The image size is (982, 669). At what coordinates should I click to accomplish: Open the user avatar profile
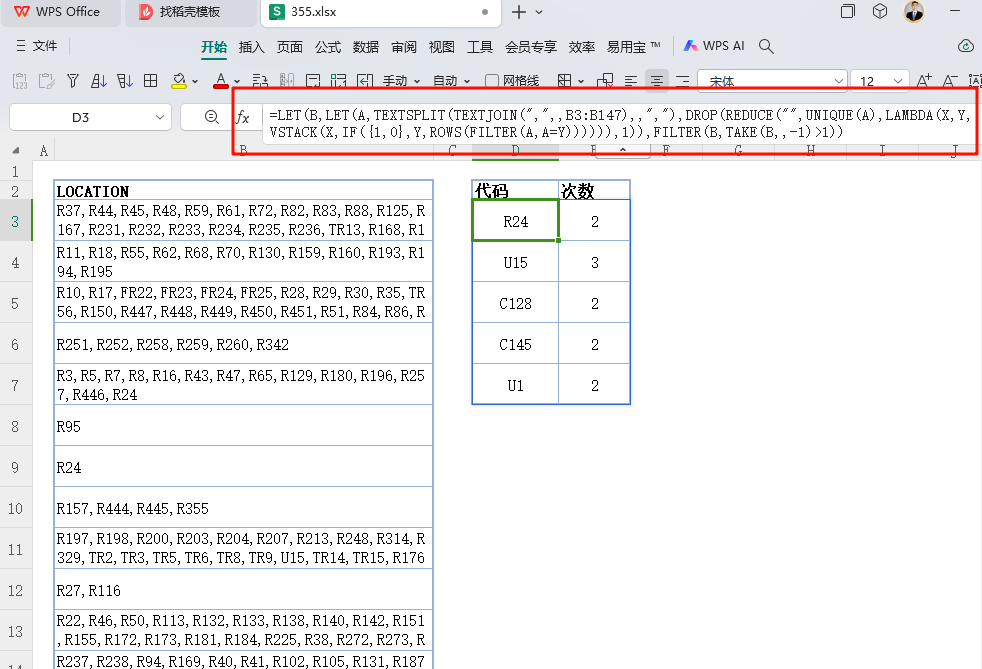tap(914, 11)
